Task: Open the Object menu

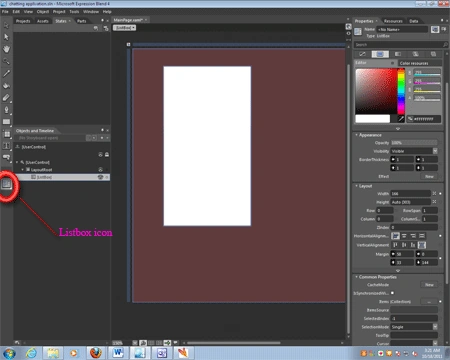Action: tap(43, 12)
